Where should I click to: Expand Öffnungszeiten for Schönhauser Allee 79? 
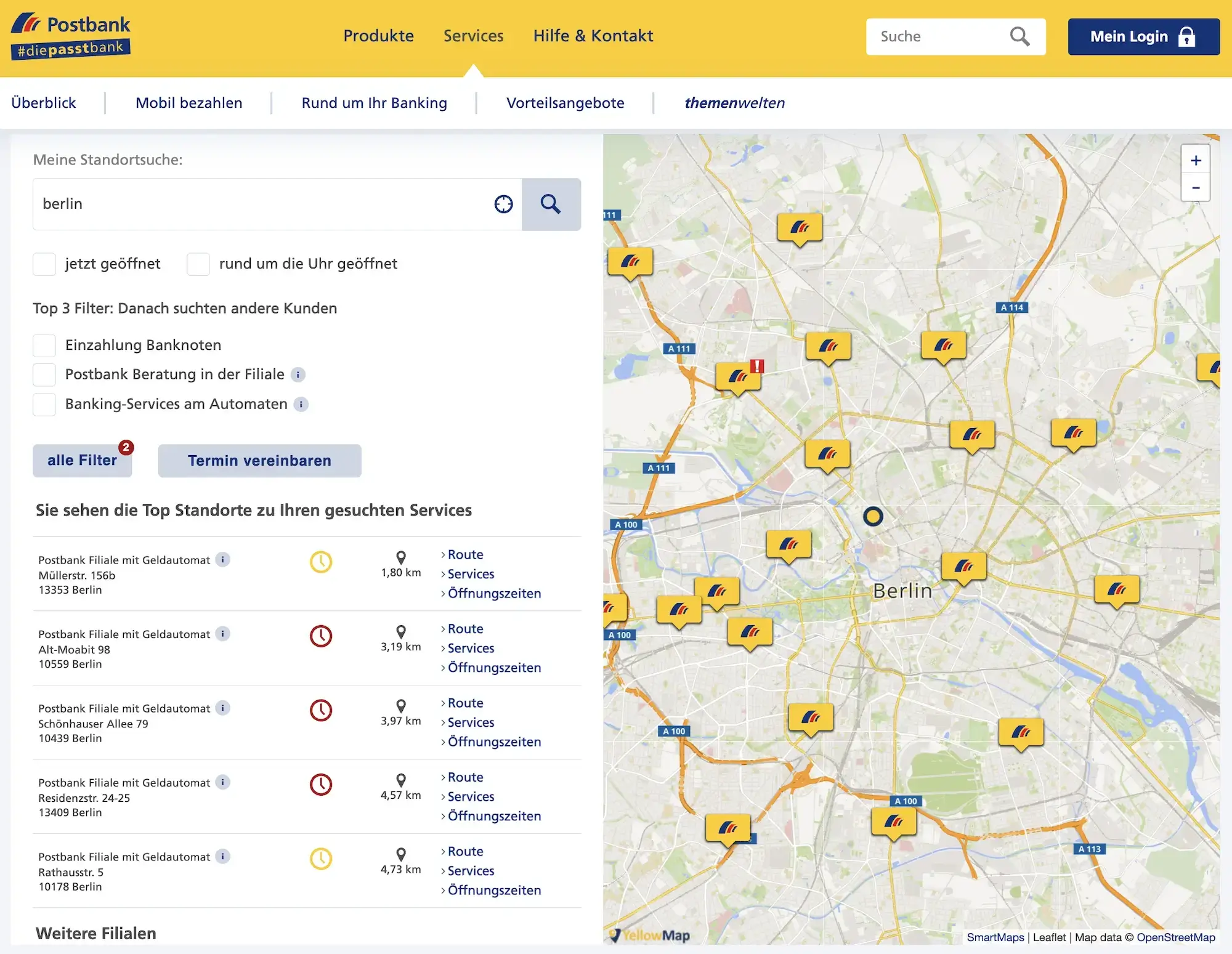494,742
